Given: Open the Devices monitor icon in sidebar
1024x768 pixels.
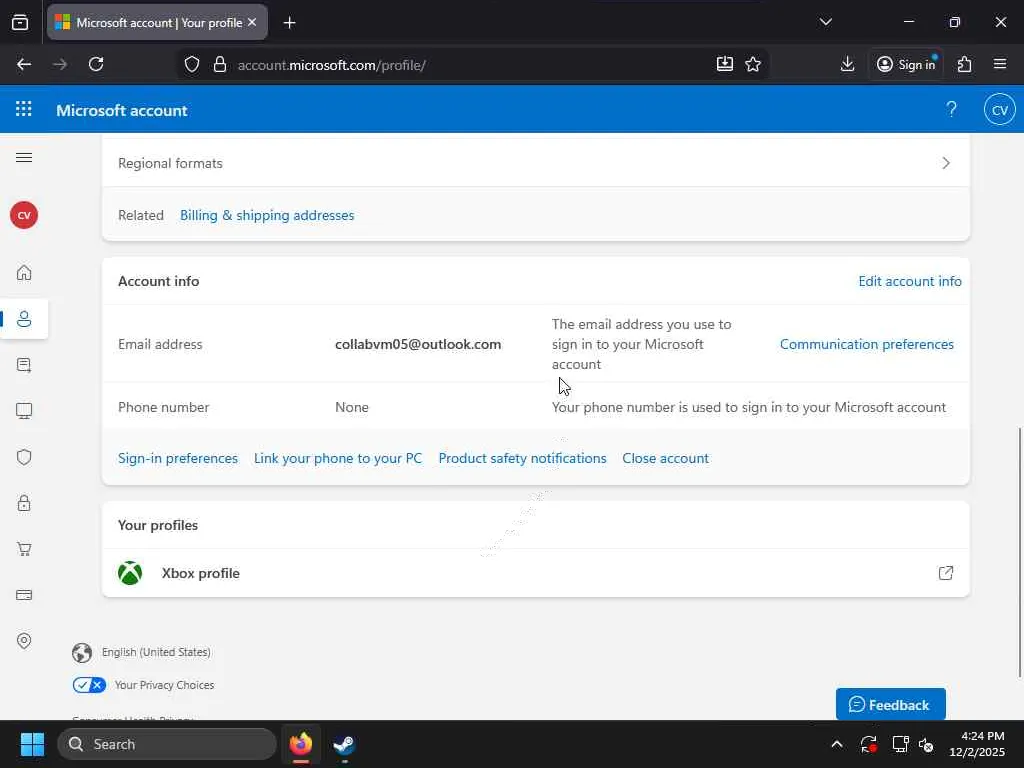Looking at the screenshot, I should coord(24,411).
